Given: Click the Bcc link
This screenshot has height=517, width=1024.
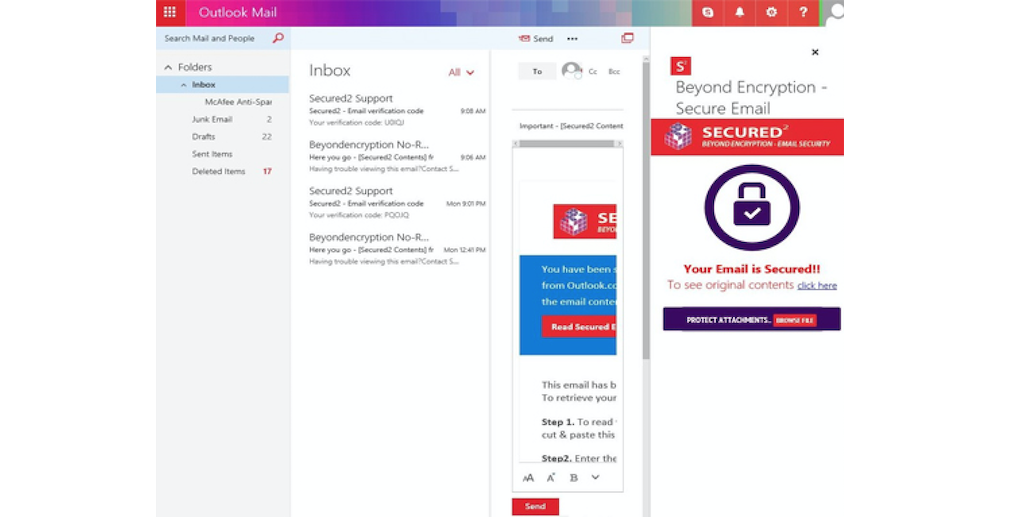Looking at the screenshot, I should 614,72.
